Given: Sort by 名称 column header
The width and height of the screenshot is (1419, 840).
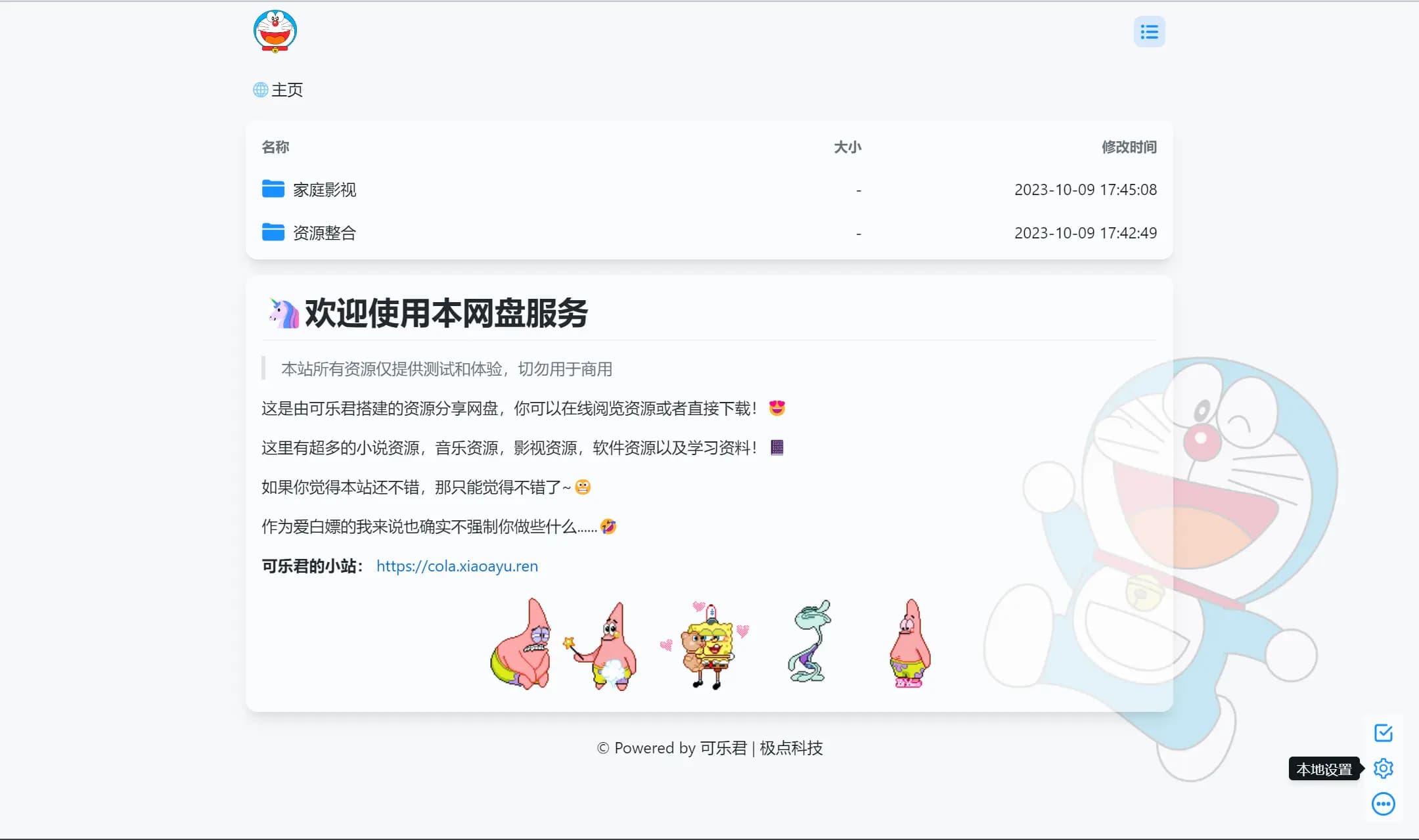Looking at the screenshot, I should click(x=275, y=147).
